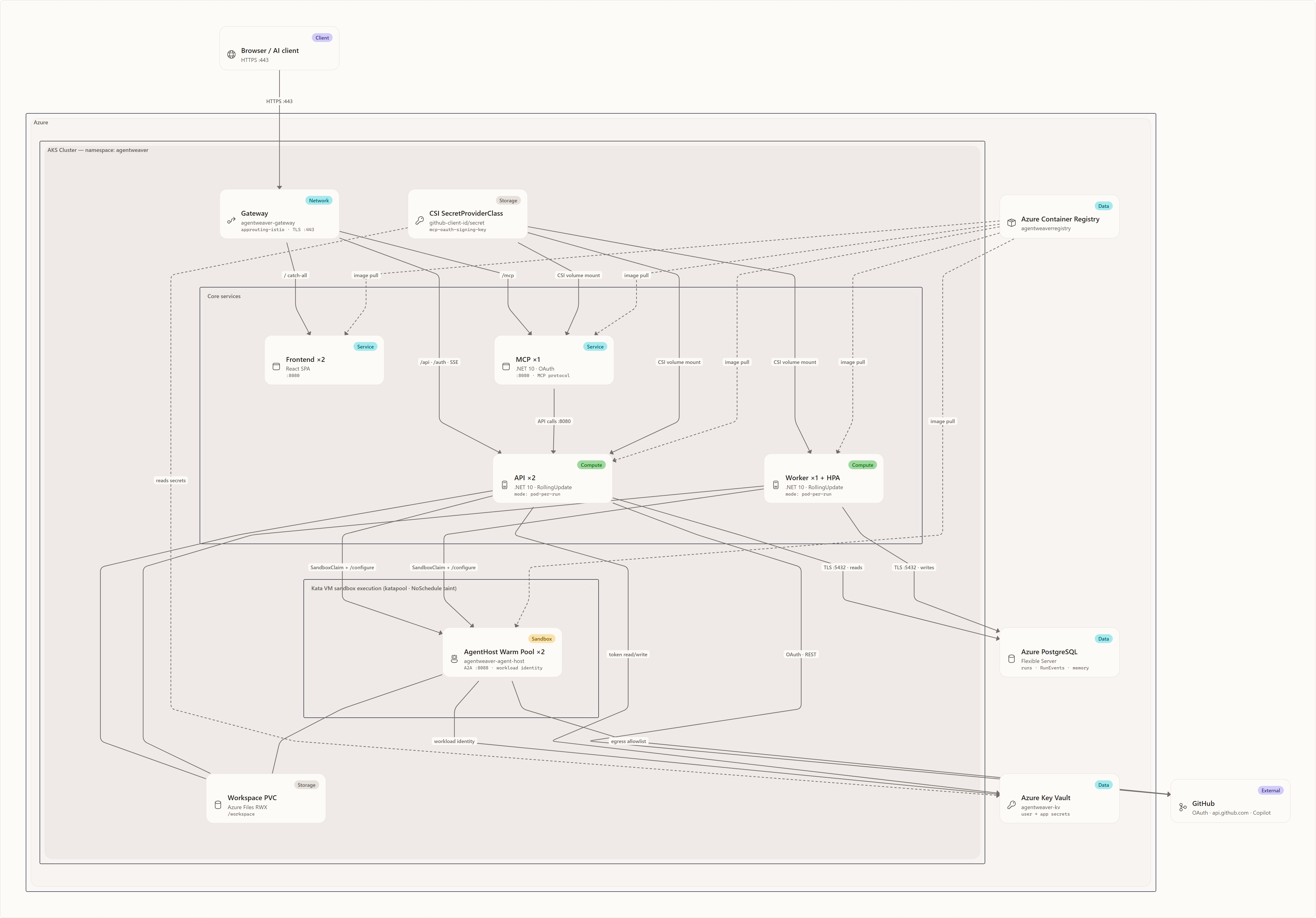Screen dimensions: 1316x918
Task: Click 'OAuth · api.github.com · Copilot' subtitle
Action: 1231,813
